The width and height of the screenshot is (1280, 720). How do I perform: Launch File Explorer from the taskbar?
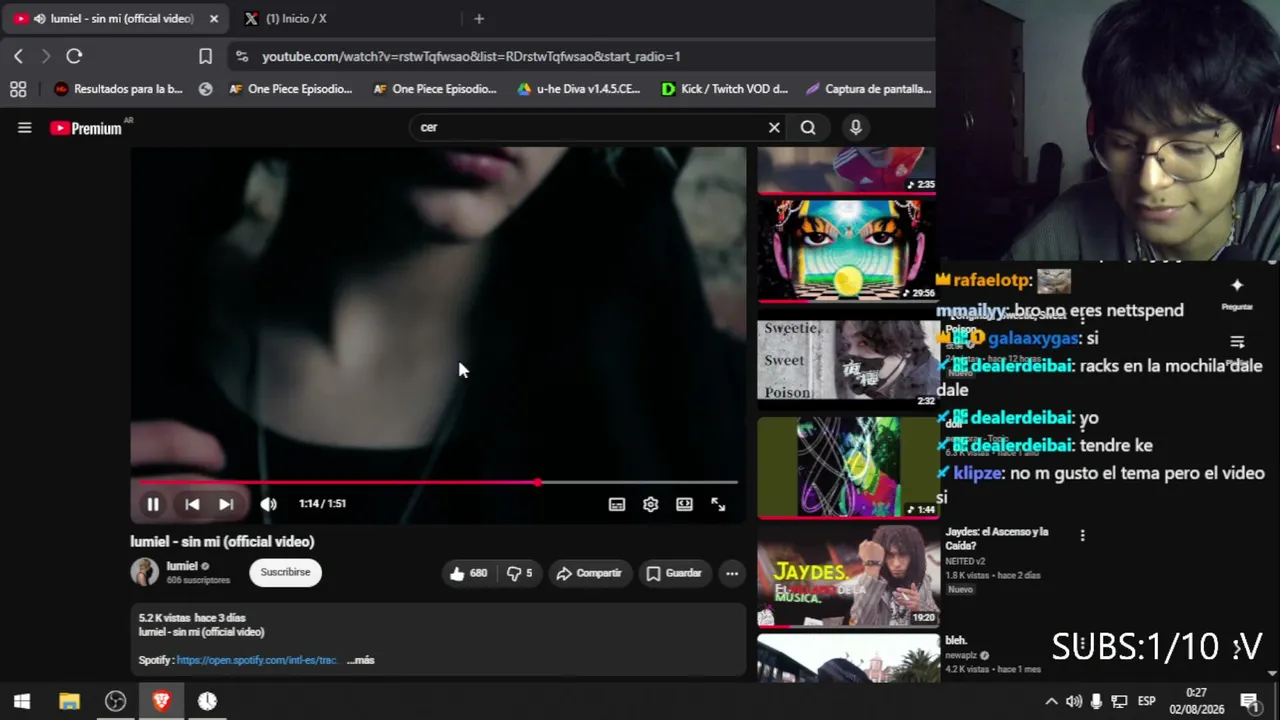[69, 701]
